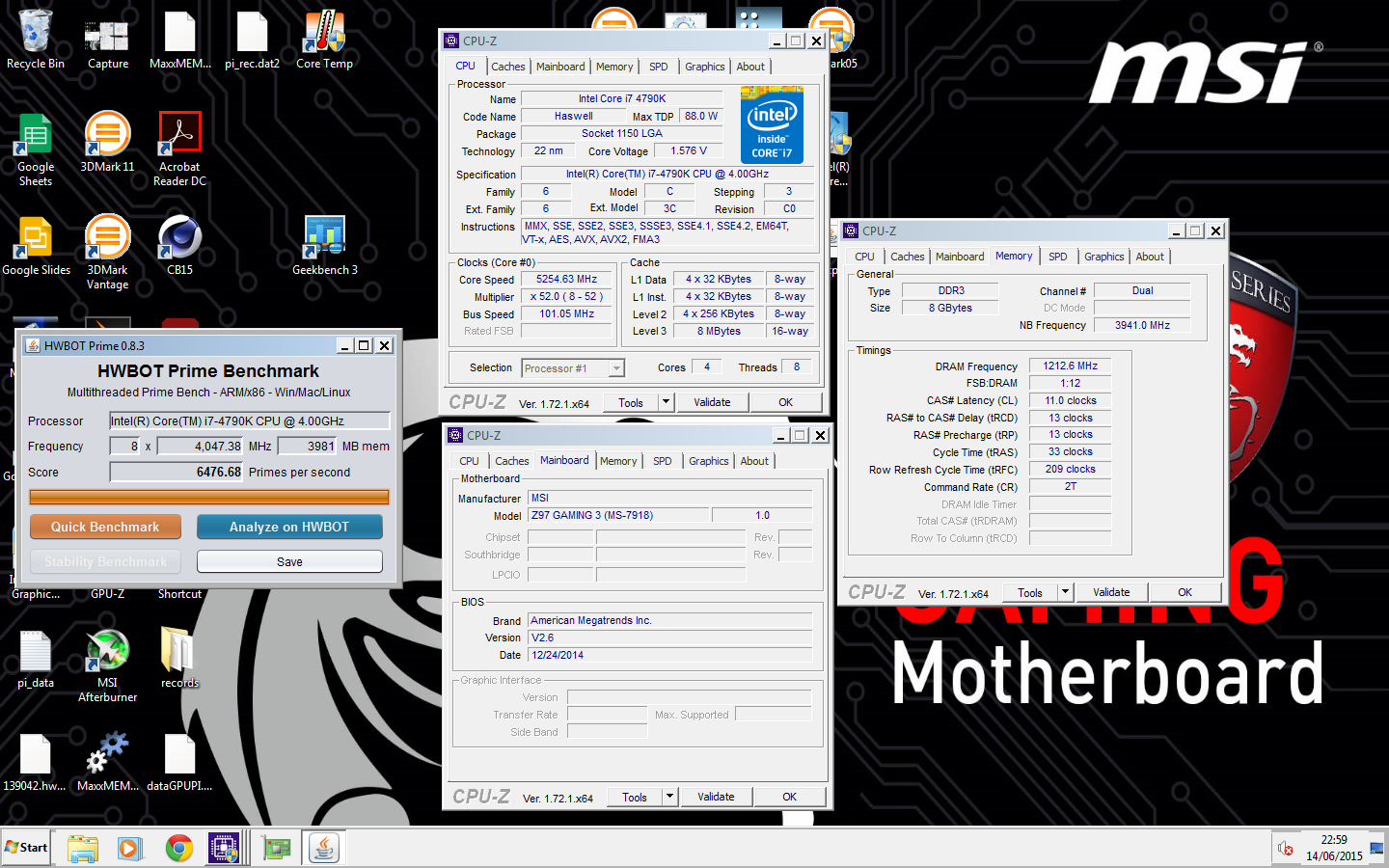Switch to SPD tab in top CPU-Z window

click(658, 67)
